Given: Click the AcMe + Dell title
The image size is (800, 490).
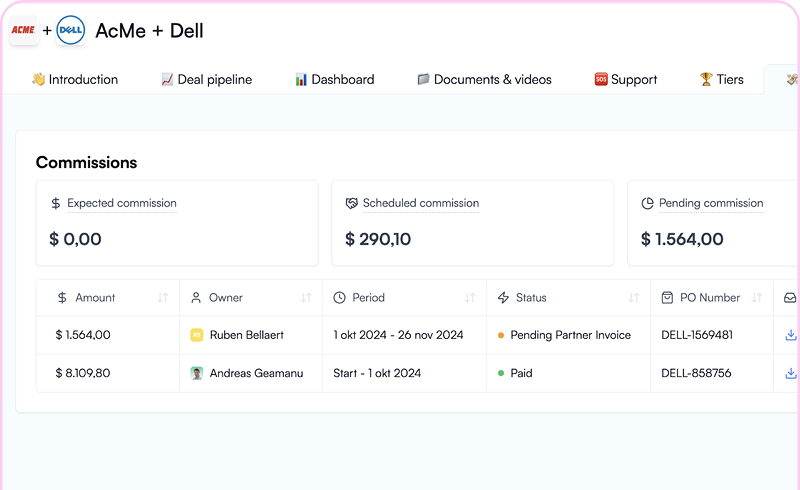Looking at the screenshot, I should [149, 31].
